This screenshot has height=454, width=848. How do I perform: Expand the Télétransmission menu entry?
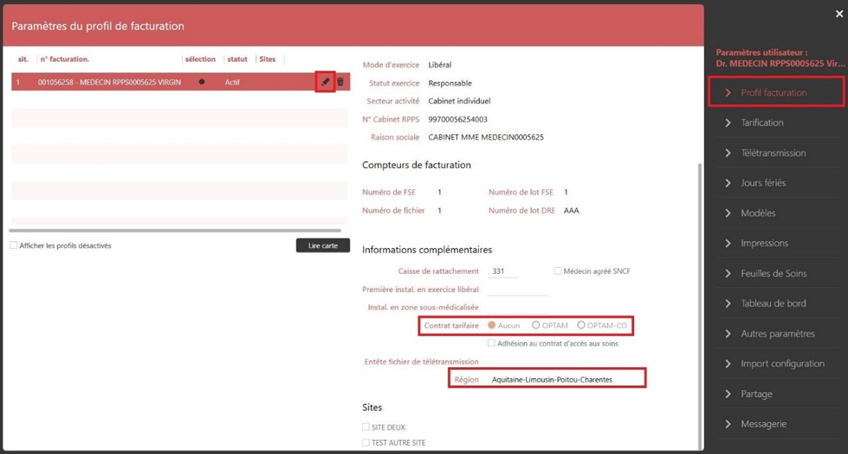(x=772, y=153)
